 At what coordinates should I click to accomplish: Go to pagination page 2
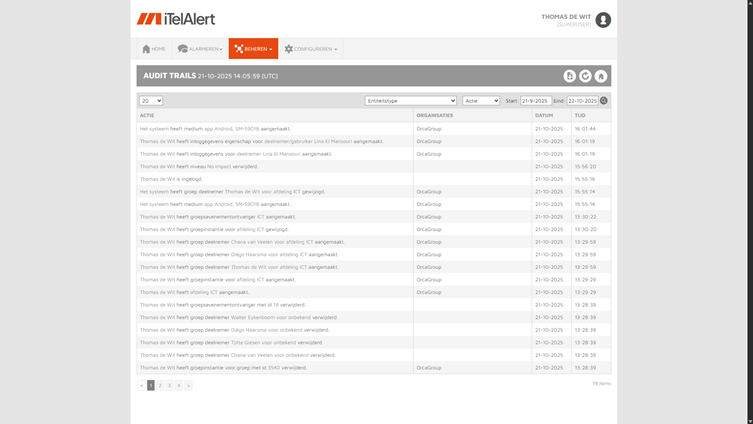pyautogui.click(x=160, y=385)
